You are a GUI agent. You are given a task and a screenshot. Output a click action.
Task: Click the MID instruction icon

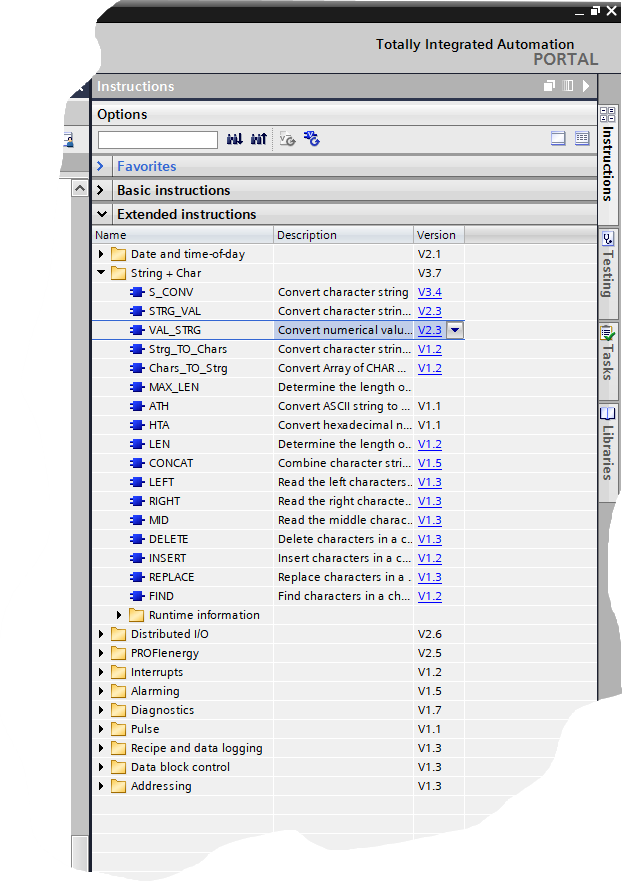click(x=137, y=520)
